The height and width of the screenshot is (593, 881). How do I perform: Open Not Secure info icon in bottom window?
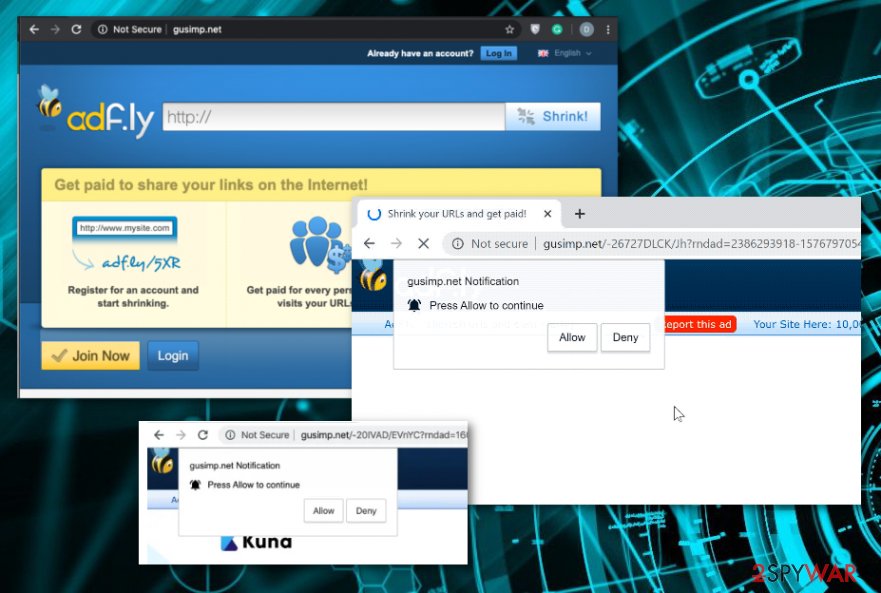pyautogui.click(x=230, y=435)
